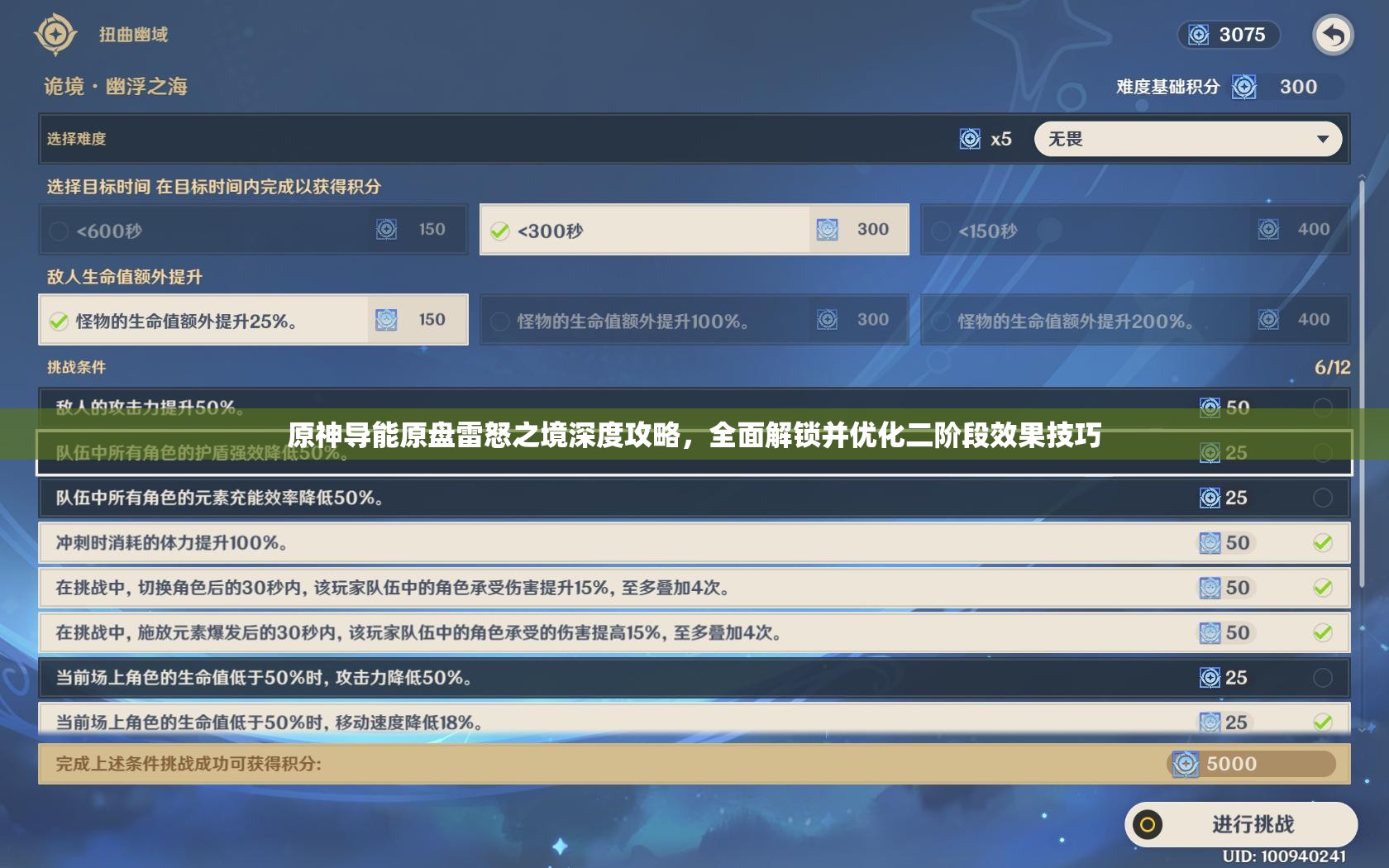Click the 挑战条件 section heading
This screenshot has width=1389, height=868.
click(76, 367)
